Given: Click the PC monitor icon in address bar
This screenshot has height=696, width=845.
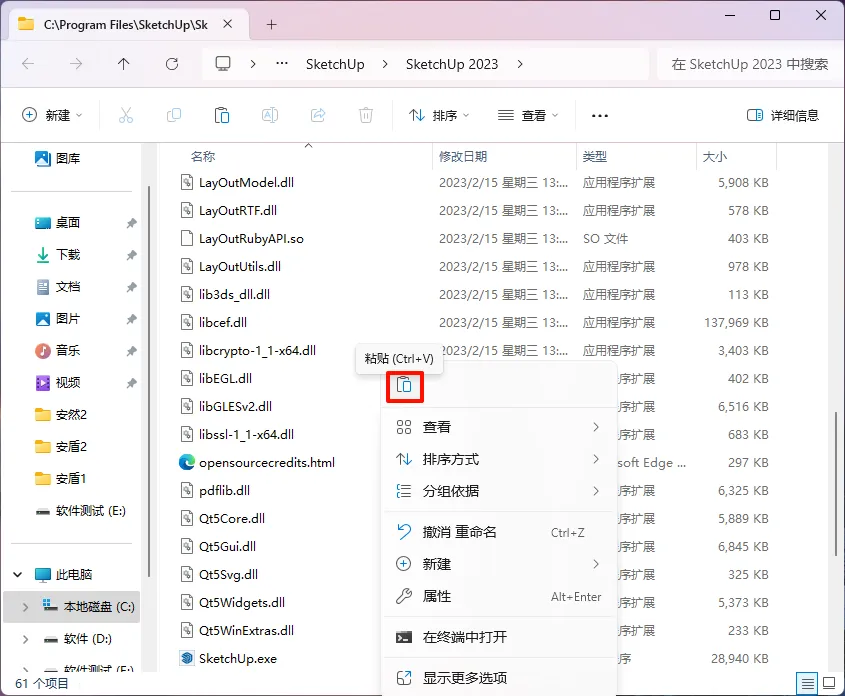Looking at the screenshot, I should 223,64.
